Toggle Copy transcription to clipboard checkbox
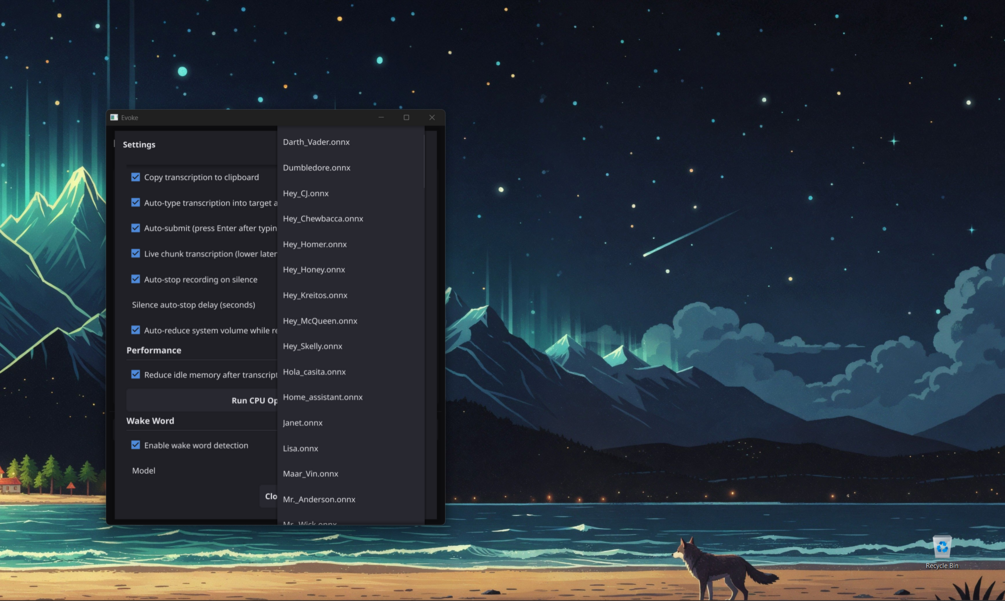This screenshot has height=601, width=1005. tap(135, 177)
